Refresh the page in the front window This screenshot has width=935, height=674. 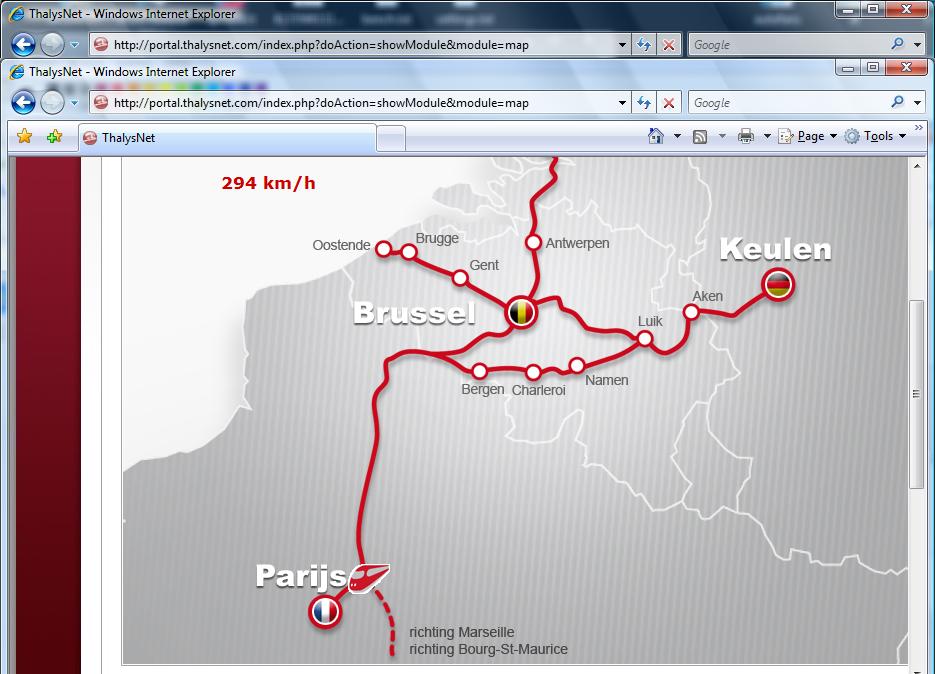[x=644, y=103]
